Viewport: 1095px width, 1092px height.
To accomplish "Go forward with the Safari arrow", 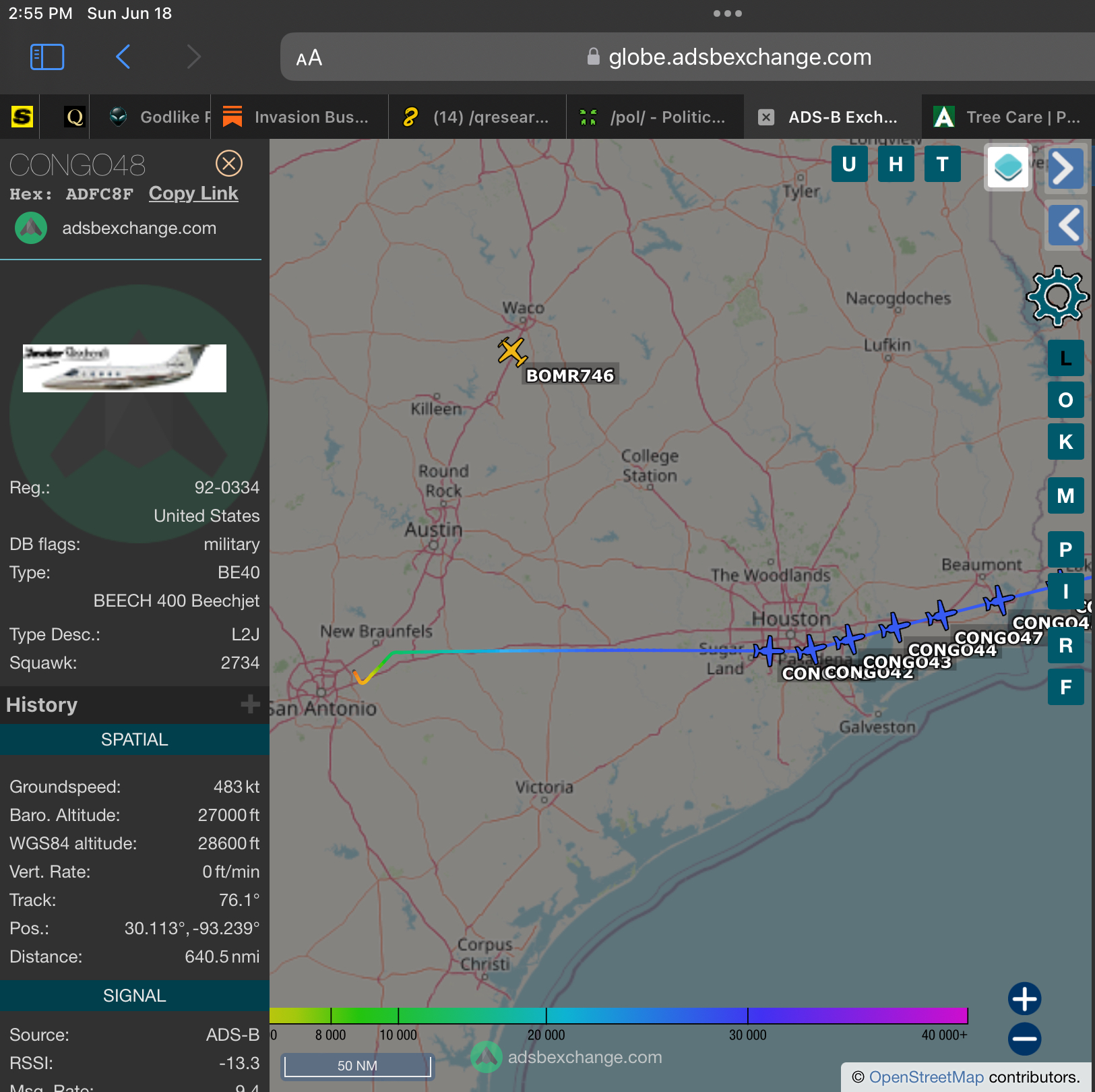I will 194,57.
